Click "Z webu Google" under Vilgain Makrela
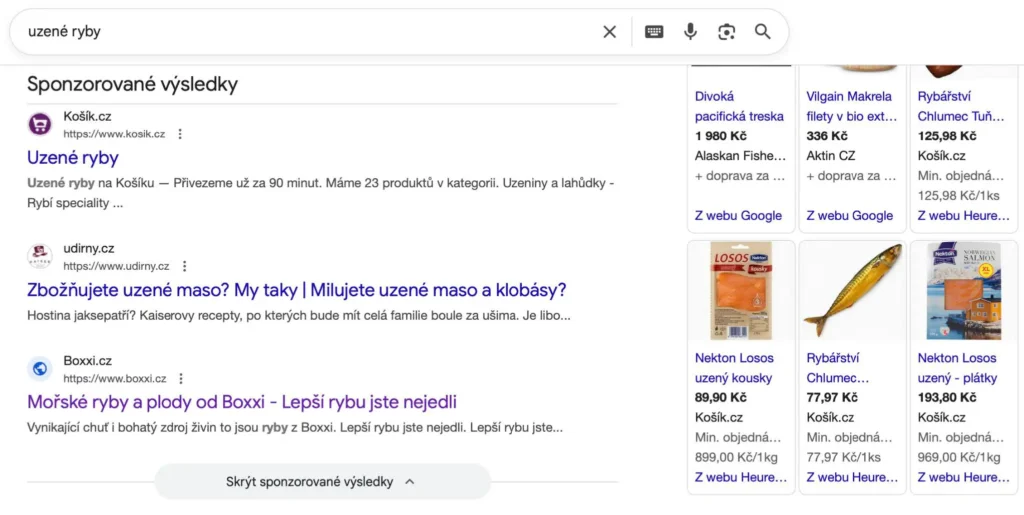 click(850, 216)
